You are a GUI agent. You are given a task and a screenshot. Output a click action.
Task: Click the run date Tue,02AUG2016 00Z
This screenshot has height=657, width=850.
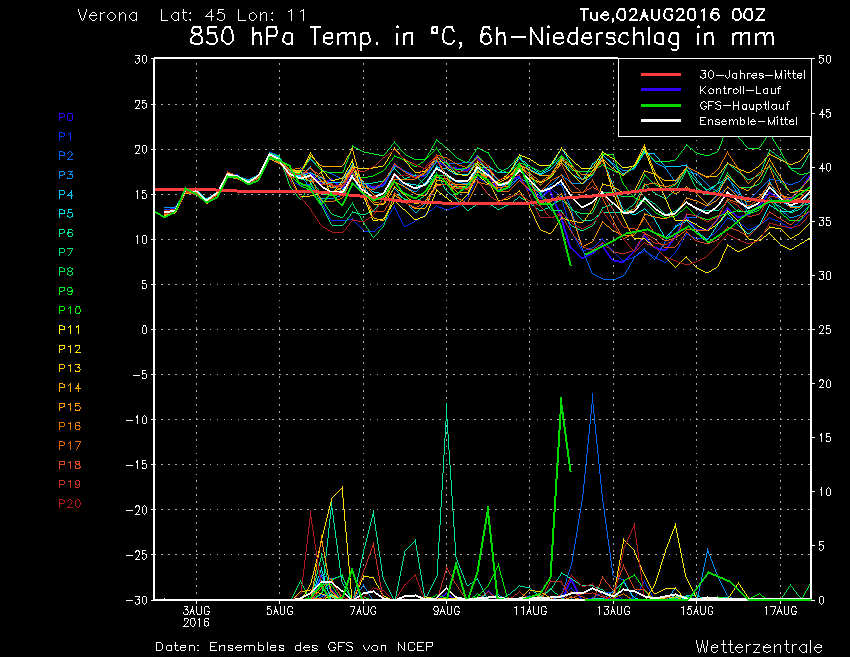(x=672, y=15)
